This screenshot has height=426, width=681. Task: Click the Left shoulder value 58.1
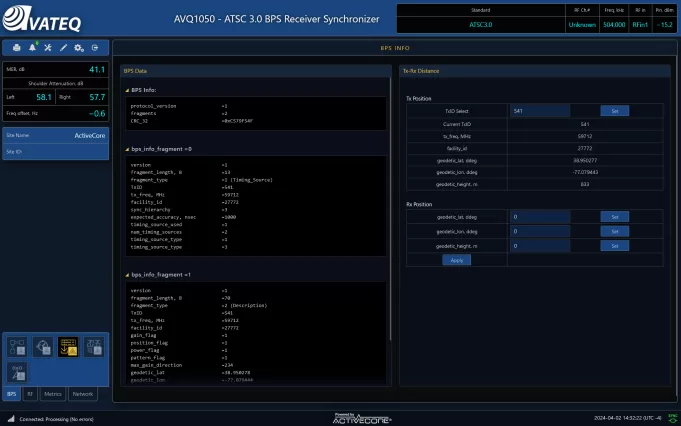point(44,97)
